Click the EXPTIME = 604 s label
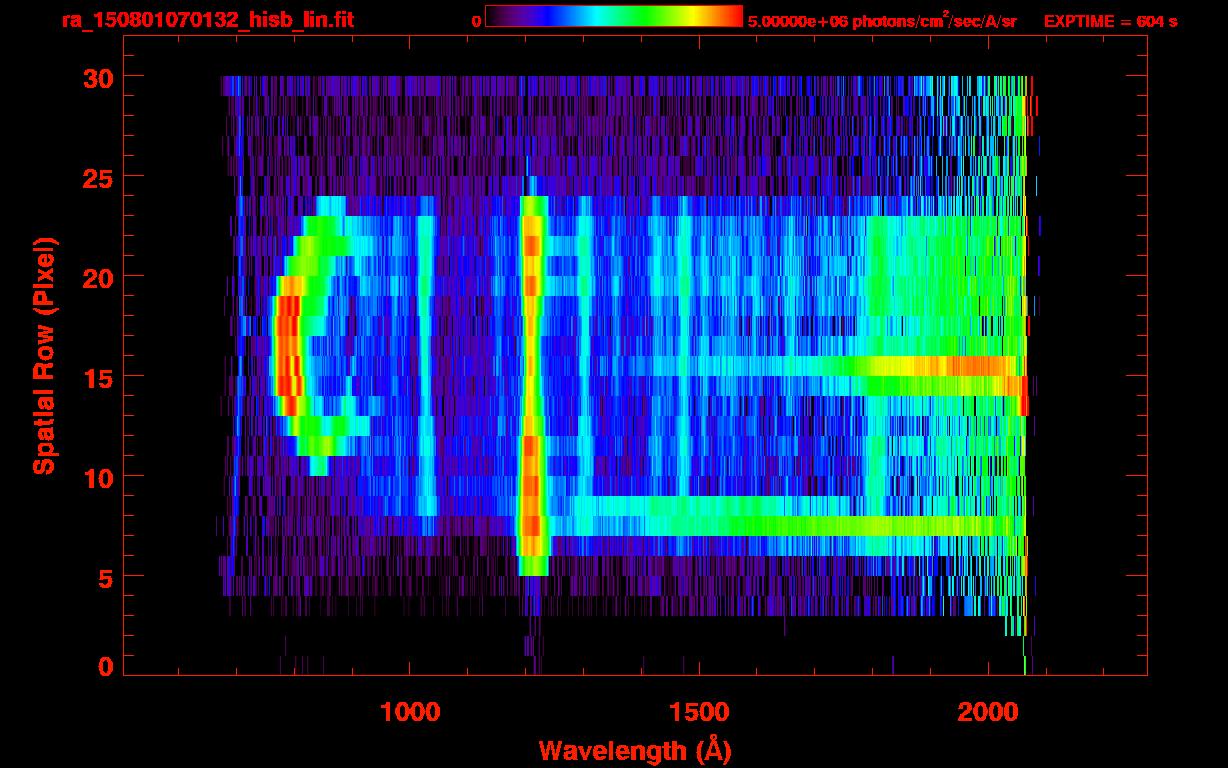The height and width of the screenshot is (768, 1228). coord(1110,21)
